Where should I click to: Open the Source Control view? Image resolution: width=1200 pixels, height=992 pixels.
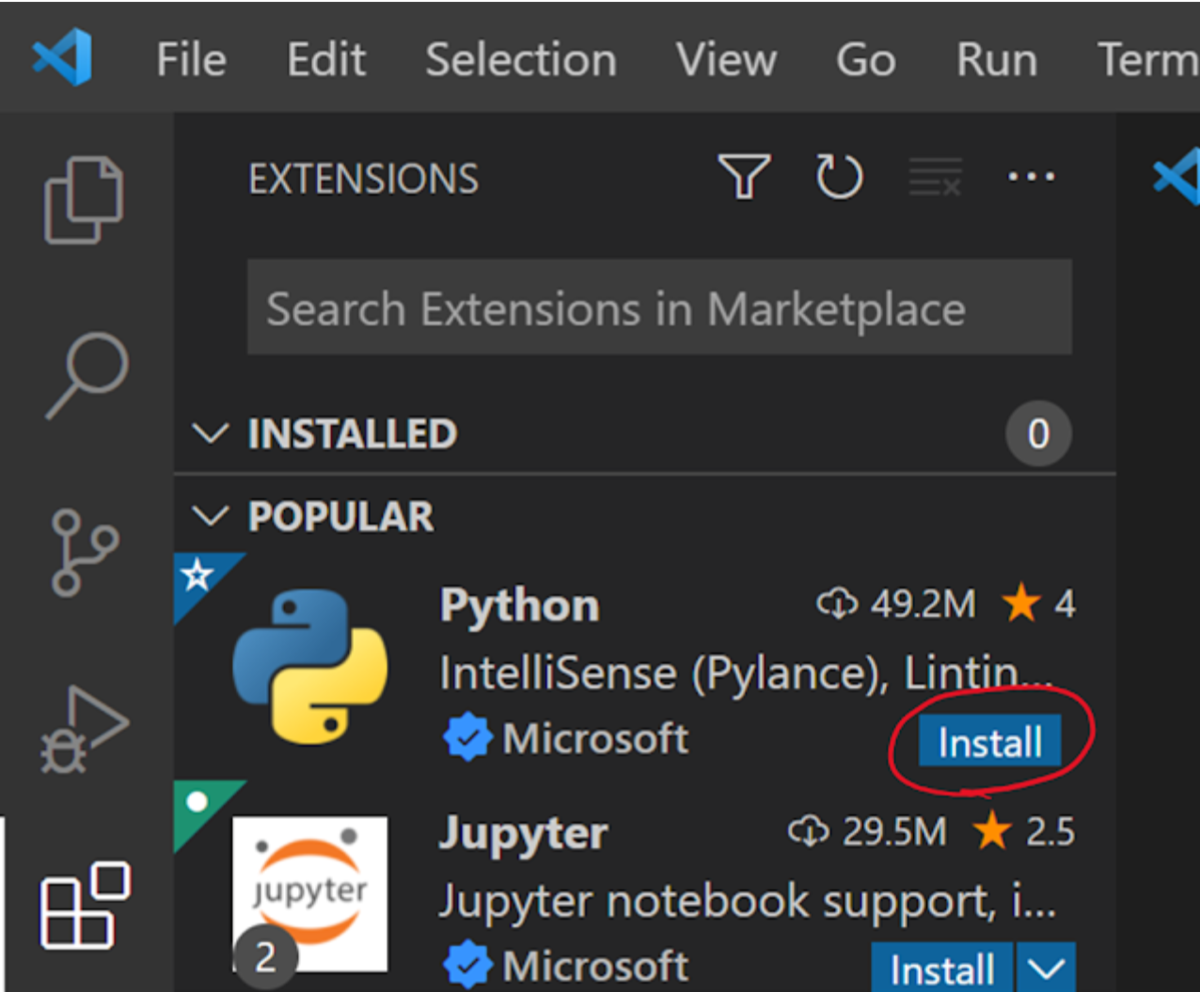coord(84,551)
